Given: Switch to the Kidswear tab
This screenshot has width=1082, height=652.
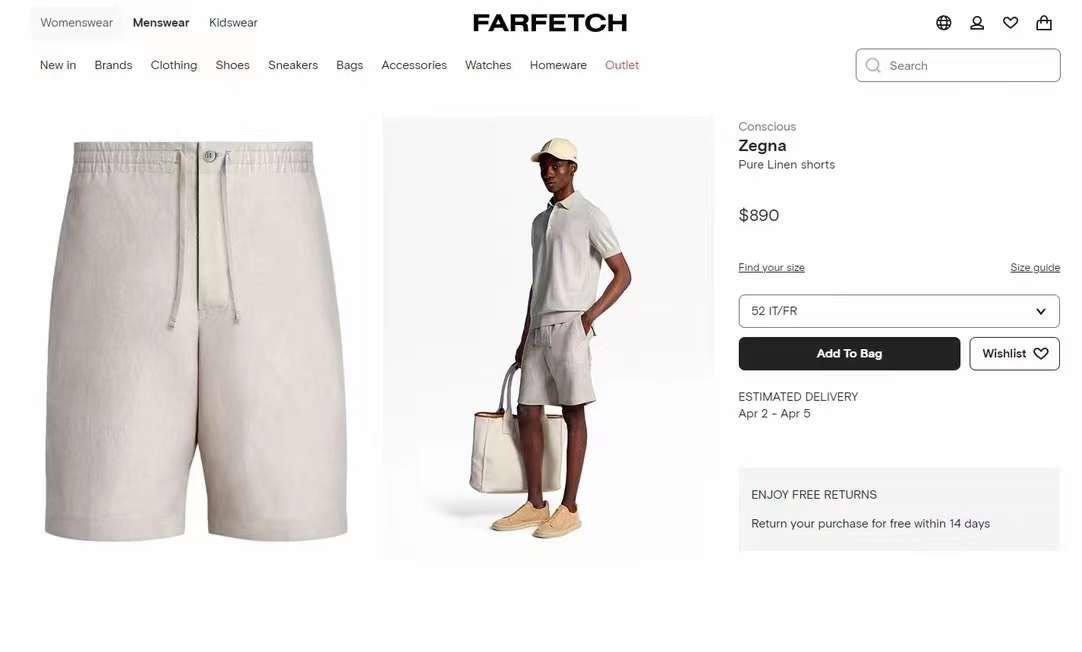Looking at the screenshot, I should click(233, 23).
